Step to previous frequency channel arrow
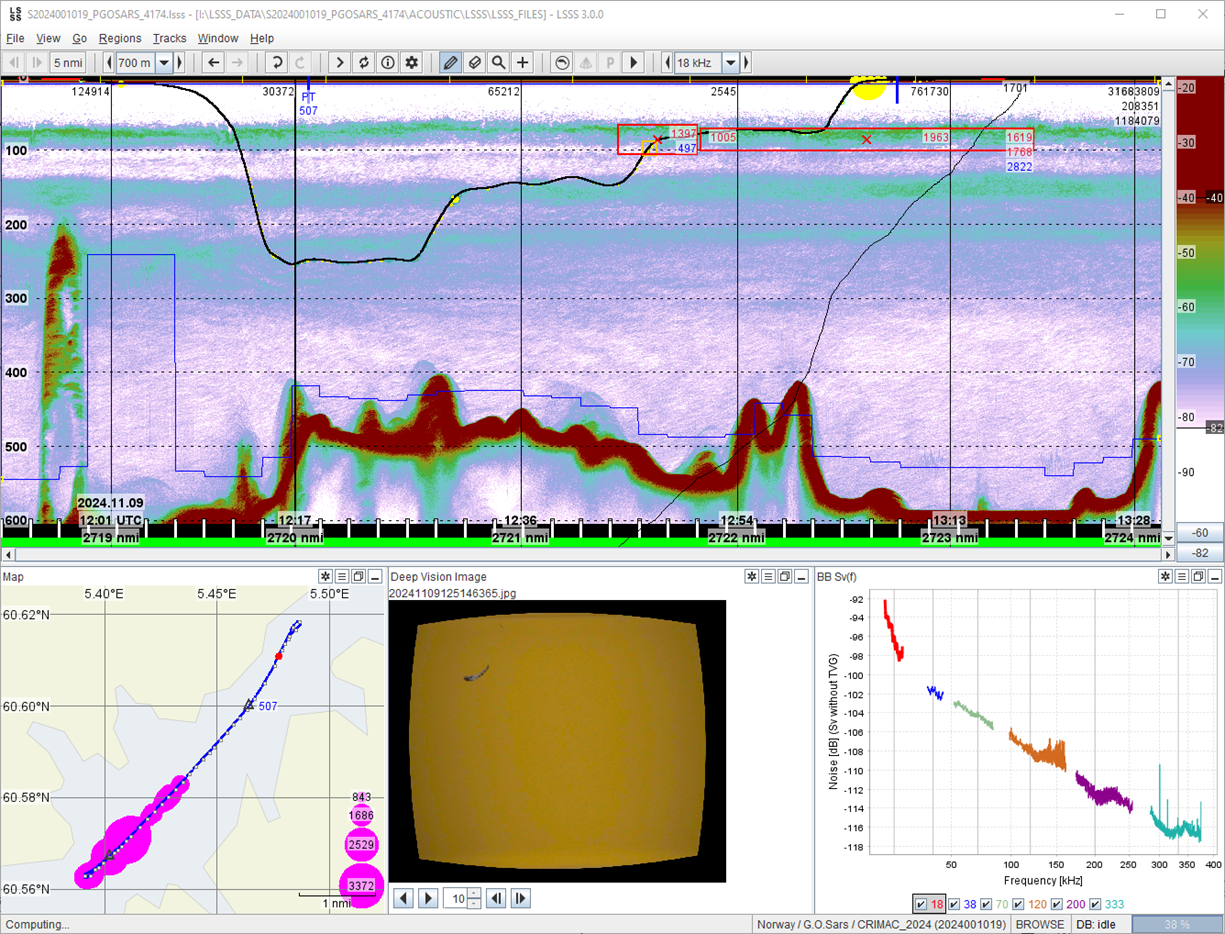Image resolution: width=1225 pixels, height=934 pixels. tap(668, 62)
